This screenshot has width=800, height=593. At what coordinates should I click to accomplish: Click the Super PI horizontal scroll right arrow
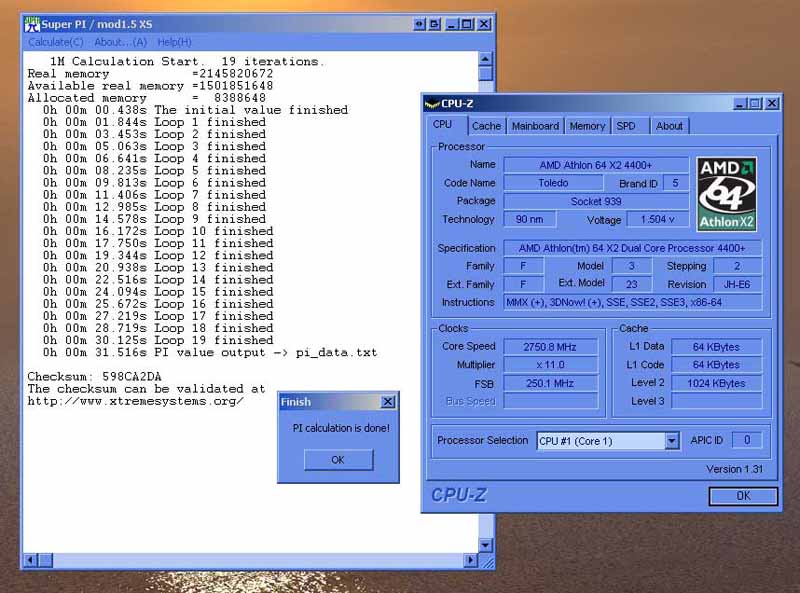click(470, 560)
